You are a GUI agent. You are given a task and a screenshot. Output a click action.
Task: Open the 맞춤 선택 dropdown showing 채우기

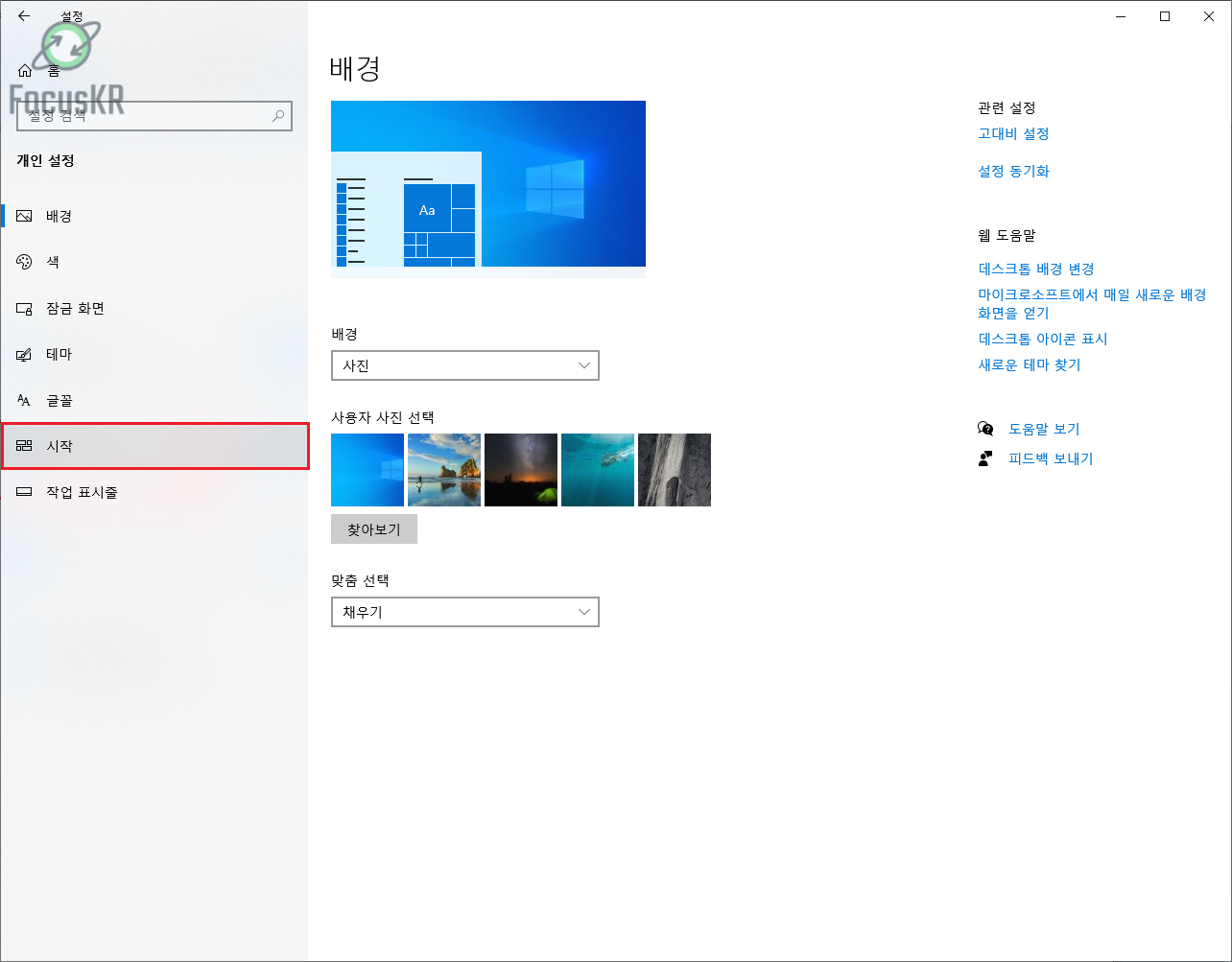[x=465, y=612]
